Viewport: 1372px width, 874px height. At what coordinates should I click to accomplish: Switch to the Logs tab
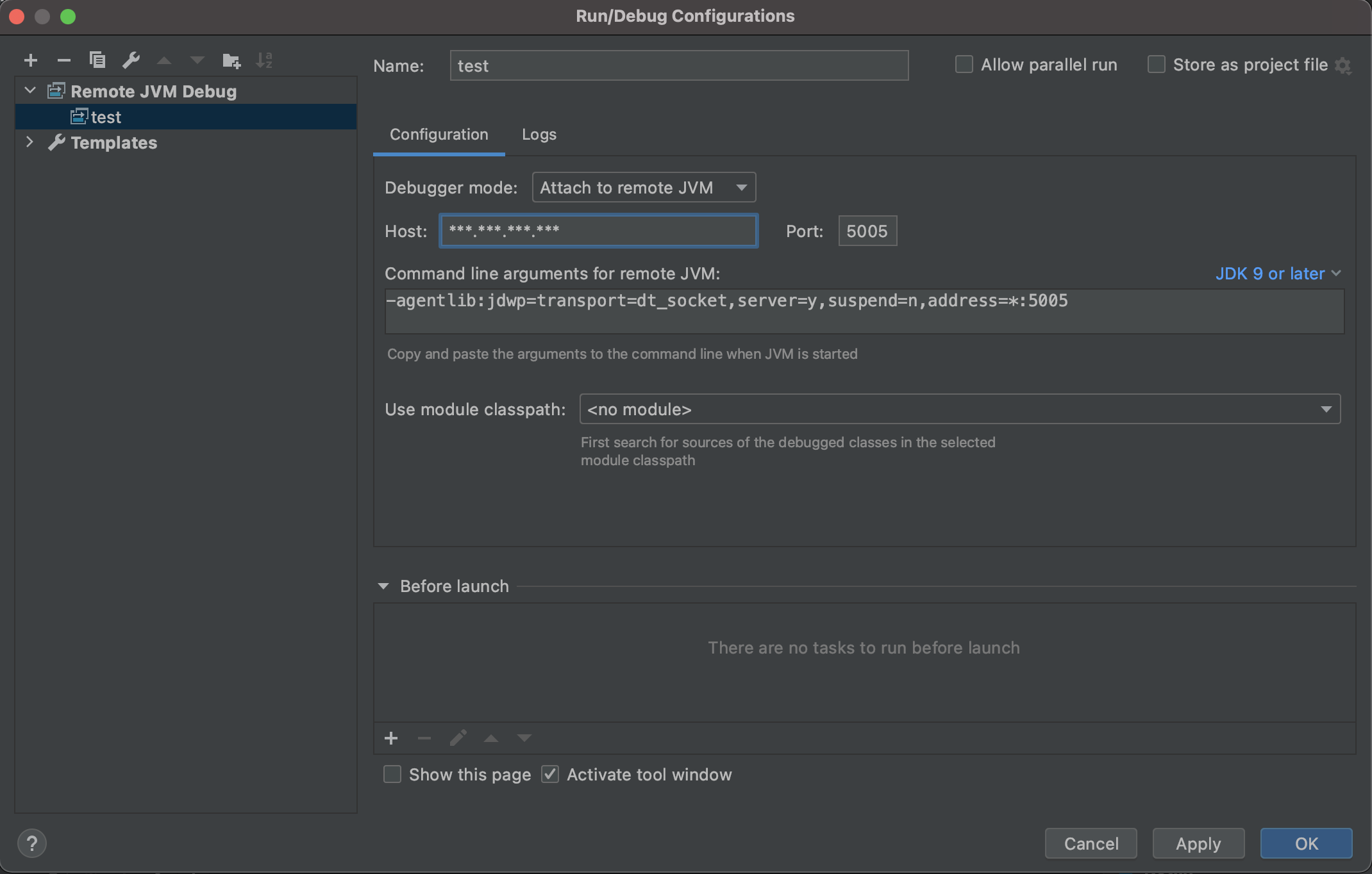pos(539,135)
